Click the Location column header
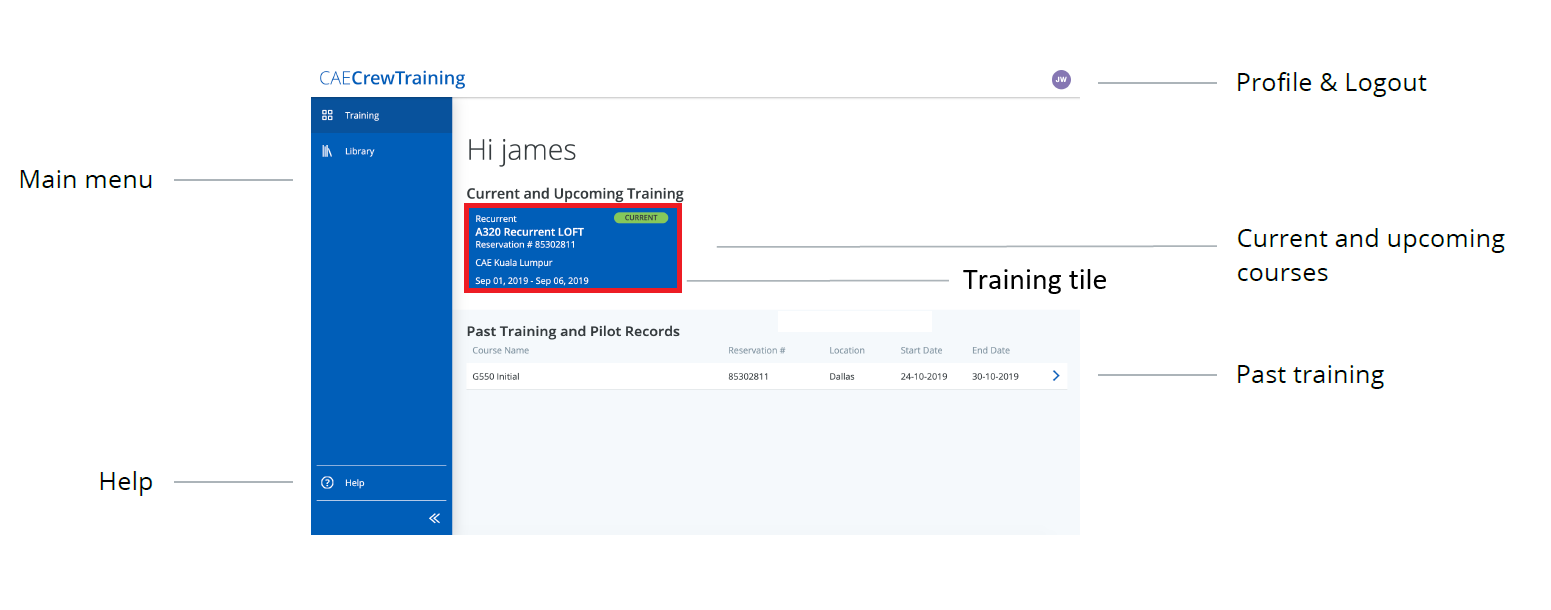1551x610 pixels. 847,350
